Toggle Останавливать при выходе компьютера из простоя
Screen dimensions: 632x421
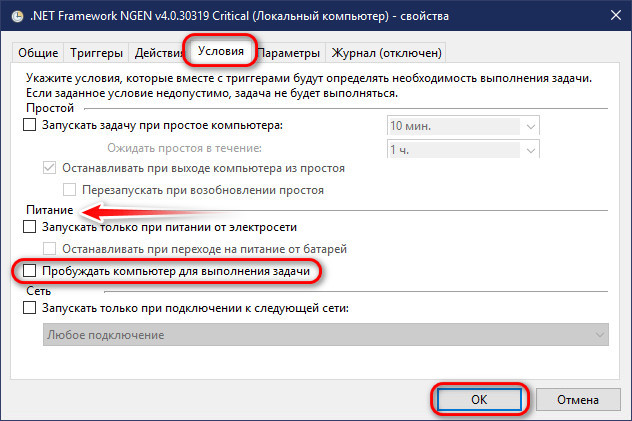(x=49, y=168)
